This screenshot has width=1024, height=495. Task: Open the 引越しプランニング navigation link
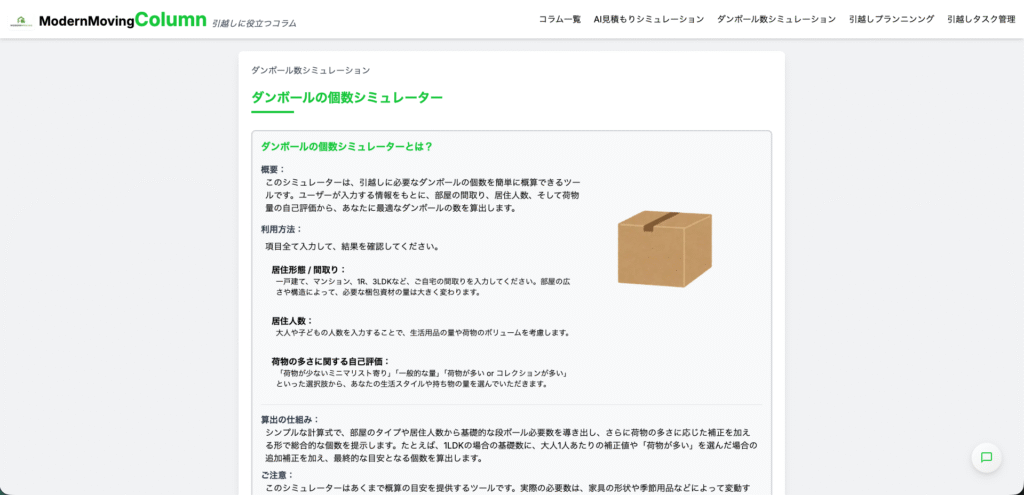[x=891, y=19]
